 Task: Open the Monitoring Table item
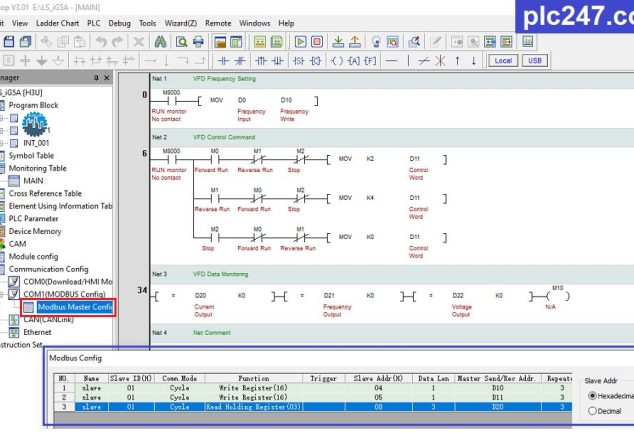point(38,168)
